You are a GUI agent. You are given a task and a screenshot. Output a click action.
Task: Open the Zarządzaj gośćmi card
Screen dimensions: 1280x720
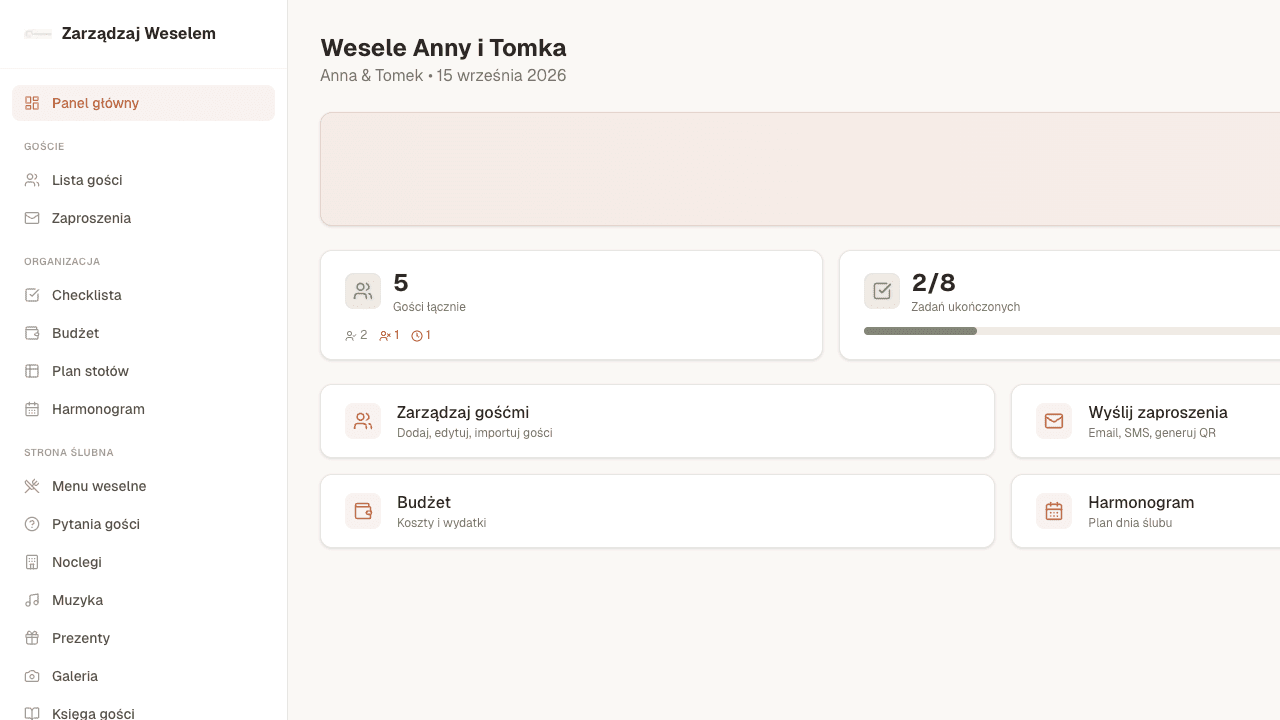[x=657, y=421]
